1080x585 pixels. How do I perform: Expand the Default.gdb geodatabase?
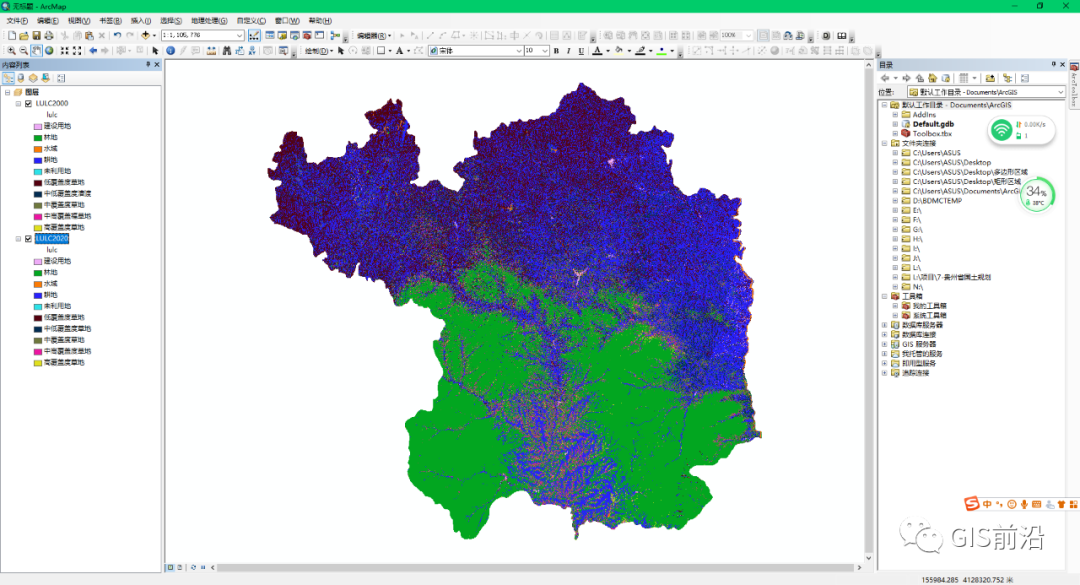(x=895, y=124)
